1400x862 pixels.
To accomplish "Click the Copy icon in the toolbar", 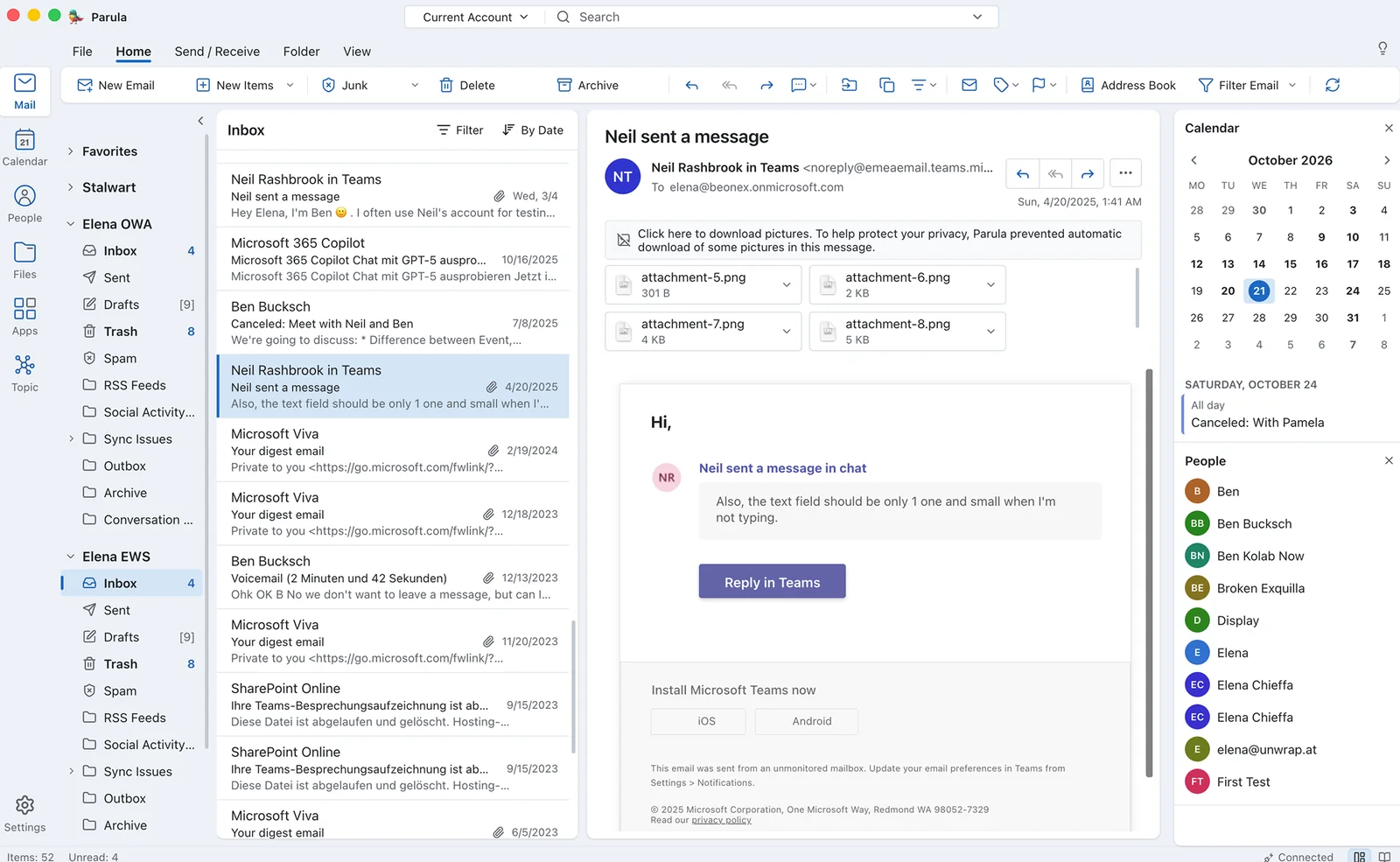I will point(886,85).
